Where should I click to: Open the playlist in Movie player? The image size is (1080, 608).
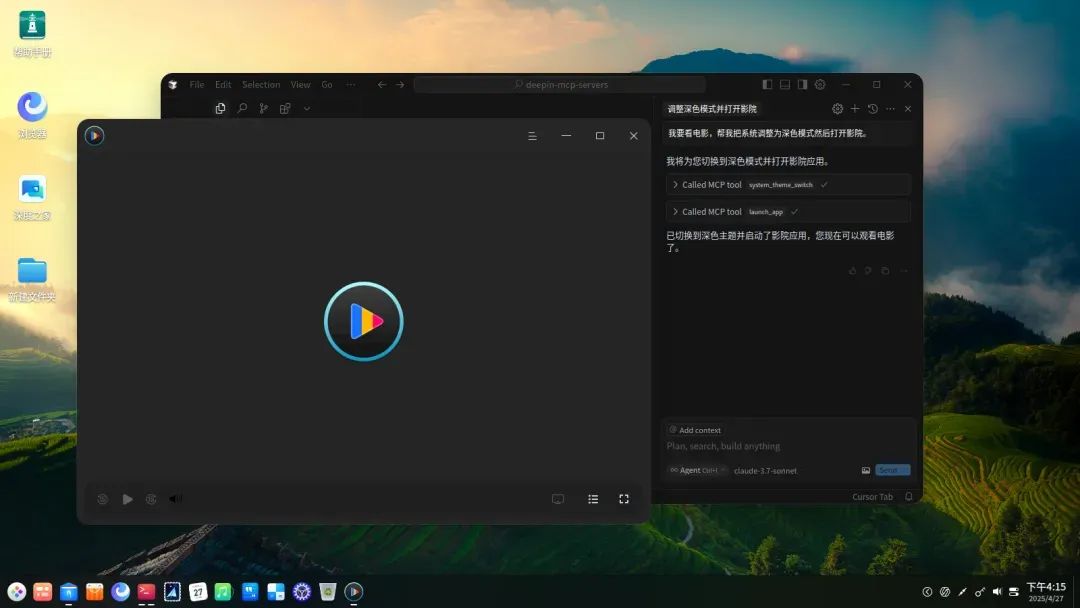tap(593, 499)
